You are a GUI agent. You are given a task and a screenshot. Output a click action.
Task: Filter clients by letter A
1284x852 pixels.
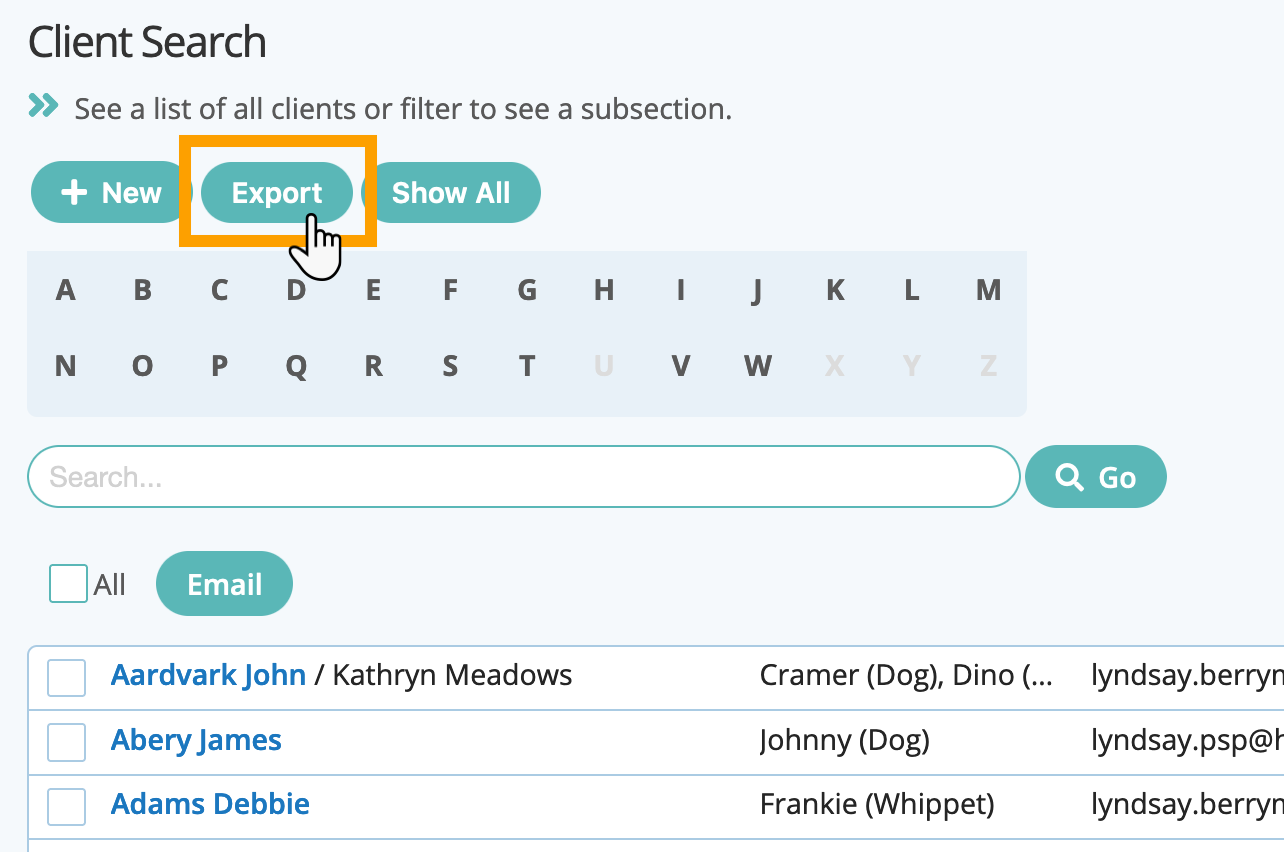66,290
